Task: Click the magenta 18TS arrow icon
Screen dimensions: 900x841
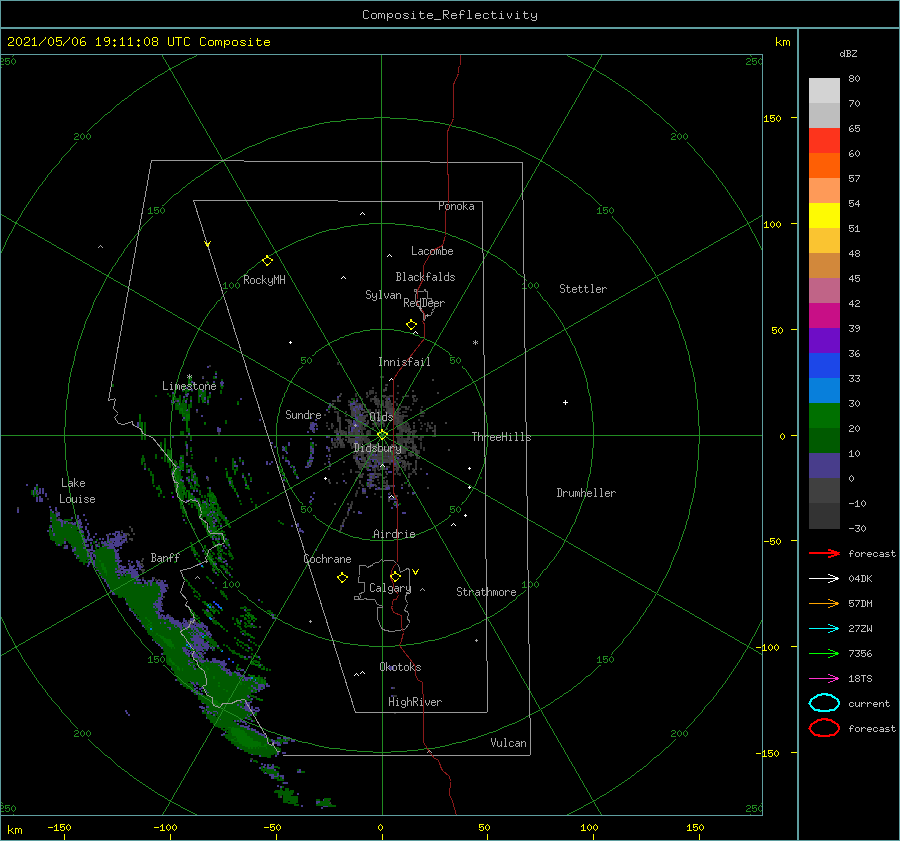Action: click(x=824, y=679)
